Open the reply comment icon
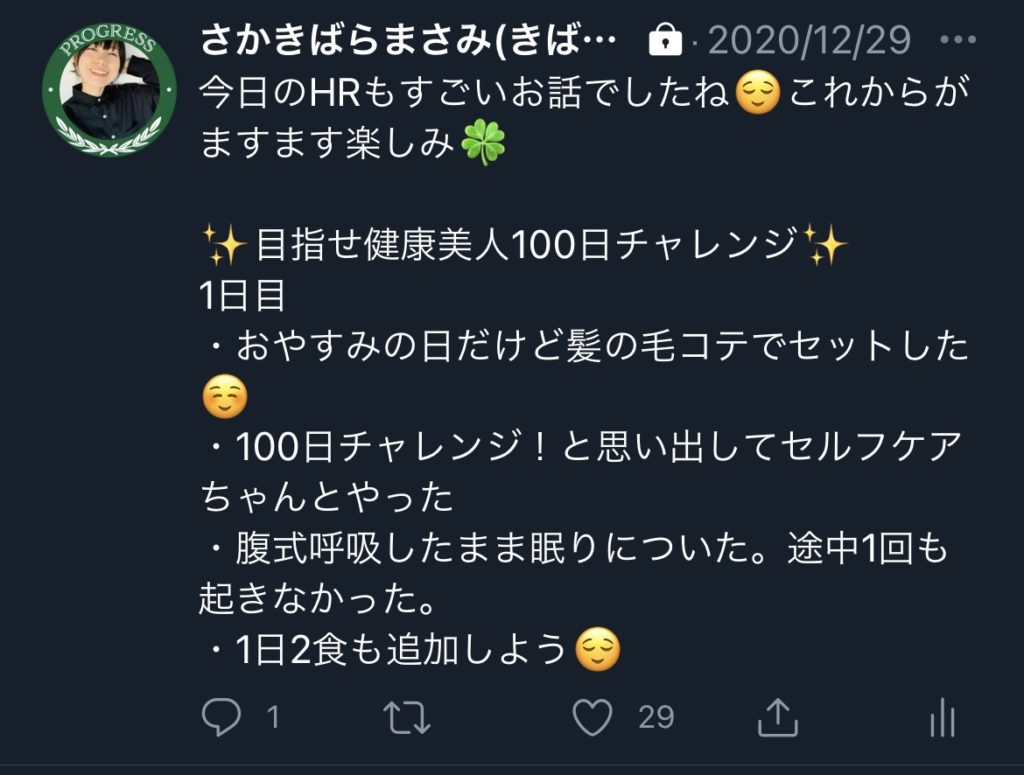This screenshot has height=775, width=1024. tap(221, 718)
